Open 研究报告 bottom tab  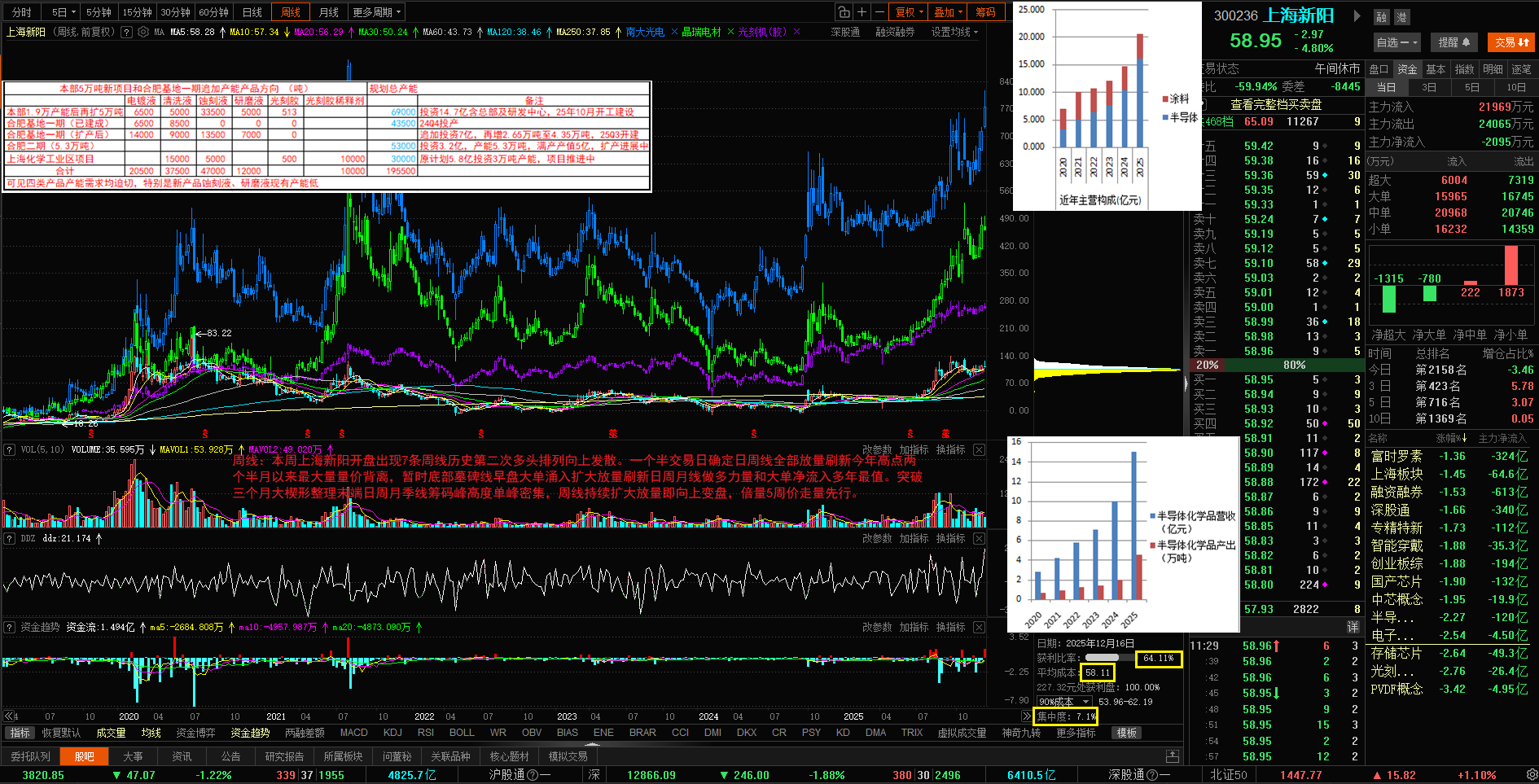click(x=284, y=756)
